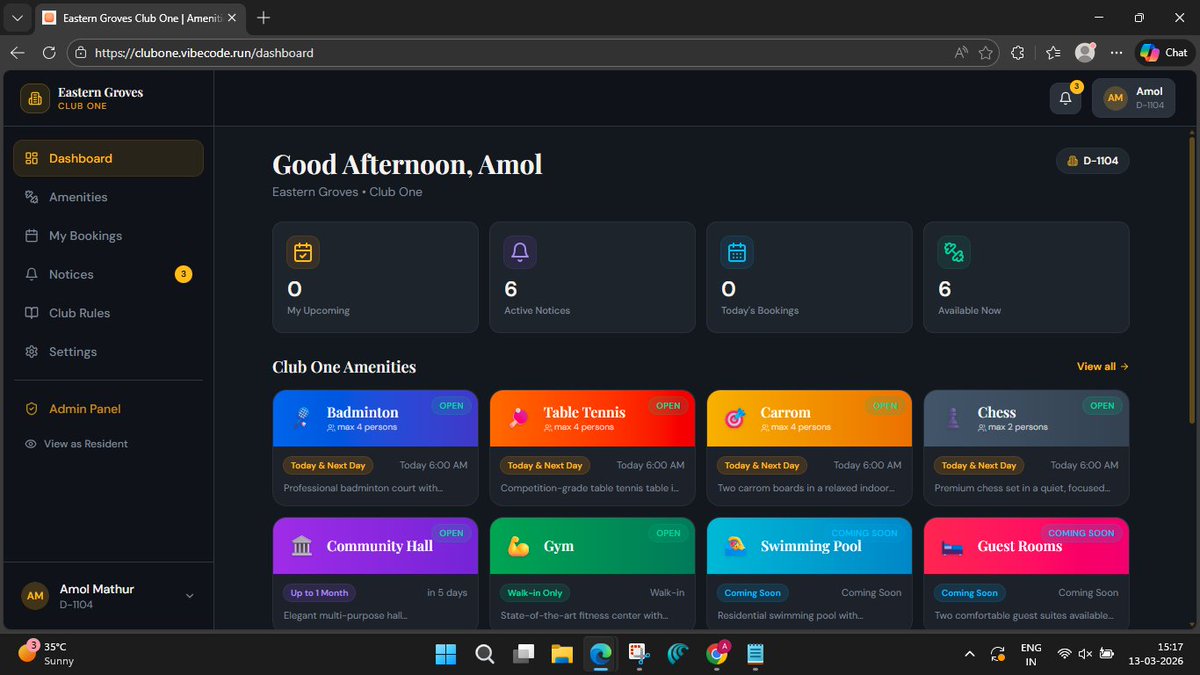Open Settings in the sidebar

(x=108, y=352)
